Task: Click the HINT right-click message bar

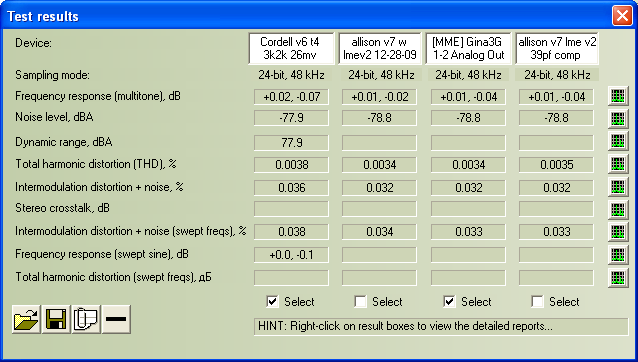Action: pos(441,327)
